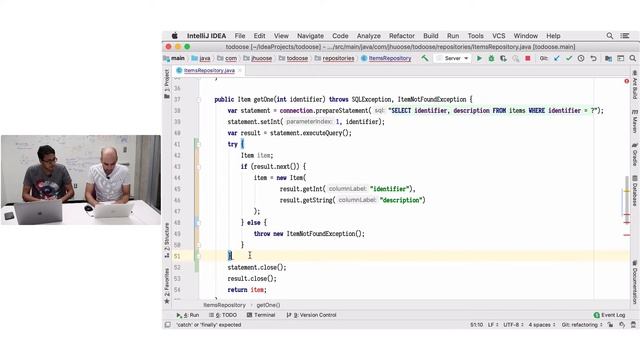Open the Event Log

coord(609,315)
